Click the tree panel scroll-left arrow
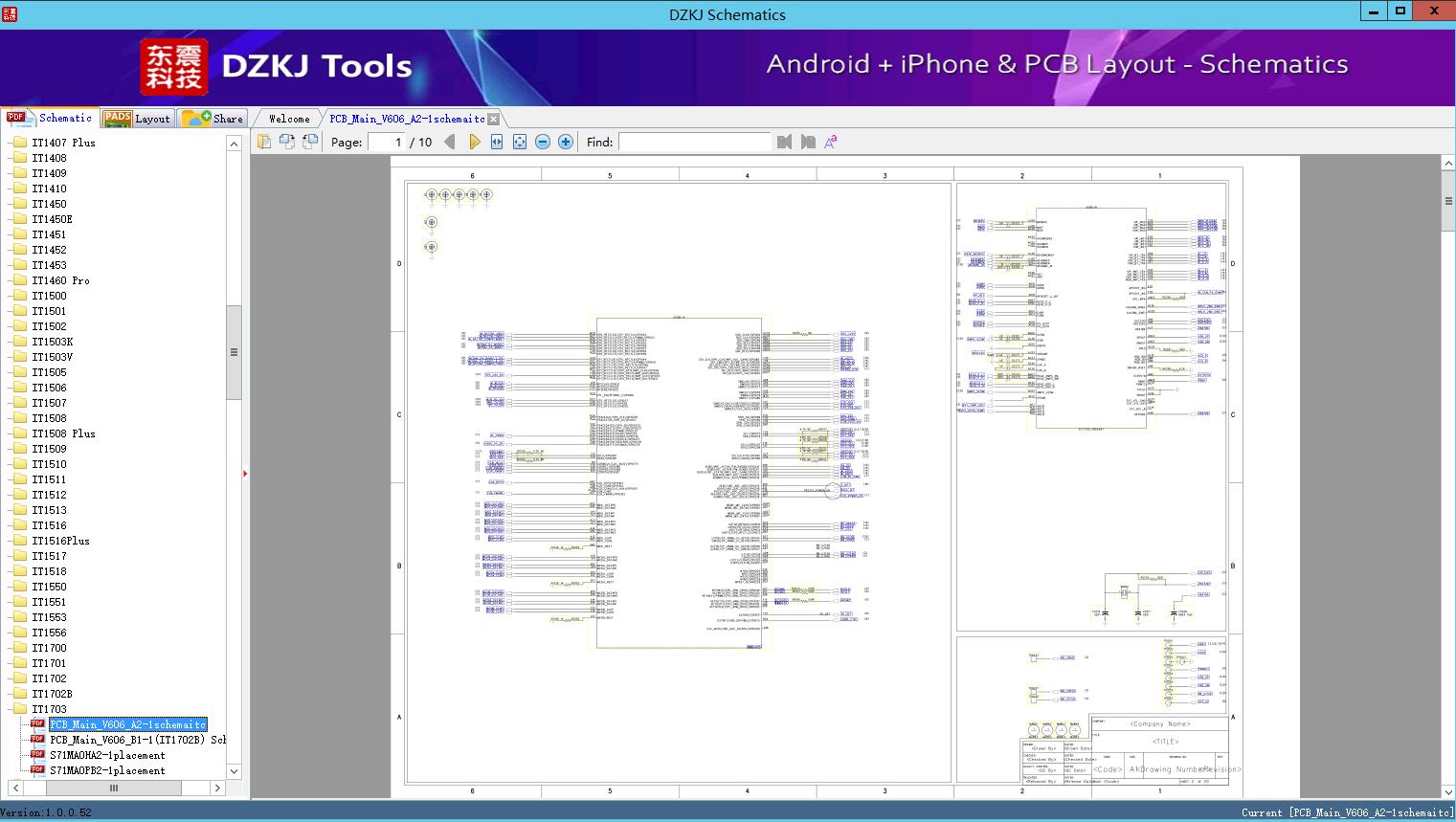The width and height of the screenshot is (1456, 822). (13, 788)
